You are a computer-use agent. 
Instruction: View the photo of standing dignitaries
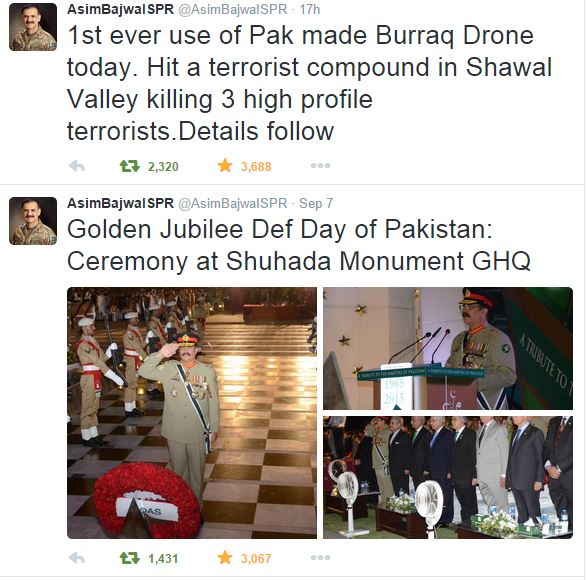pyautogui.click(x=448, y=477)
